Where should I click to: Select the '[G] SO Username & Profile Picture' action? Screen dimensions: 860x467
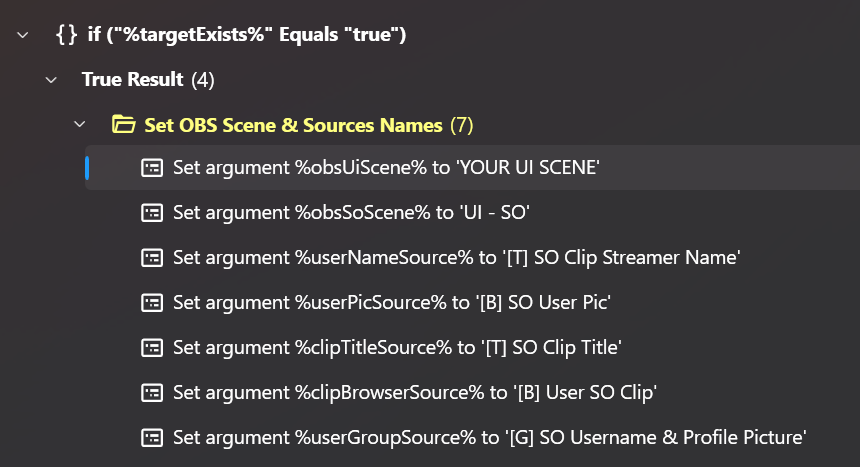coord(489,437)
